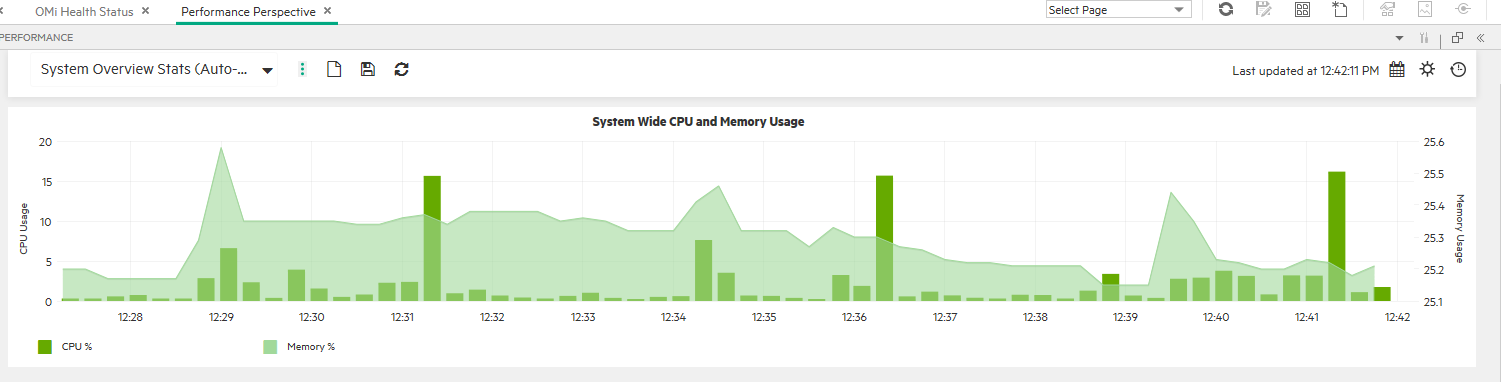1501x382 pixels.
Task: Refresh the graph with the refresh icon
Action: [401, 69]
